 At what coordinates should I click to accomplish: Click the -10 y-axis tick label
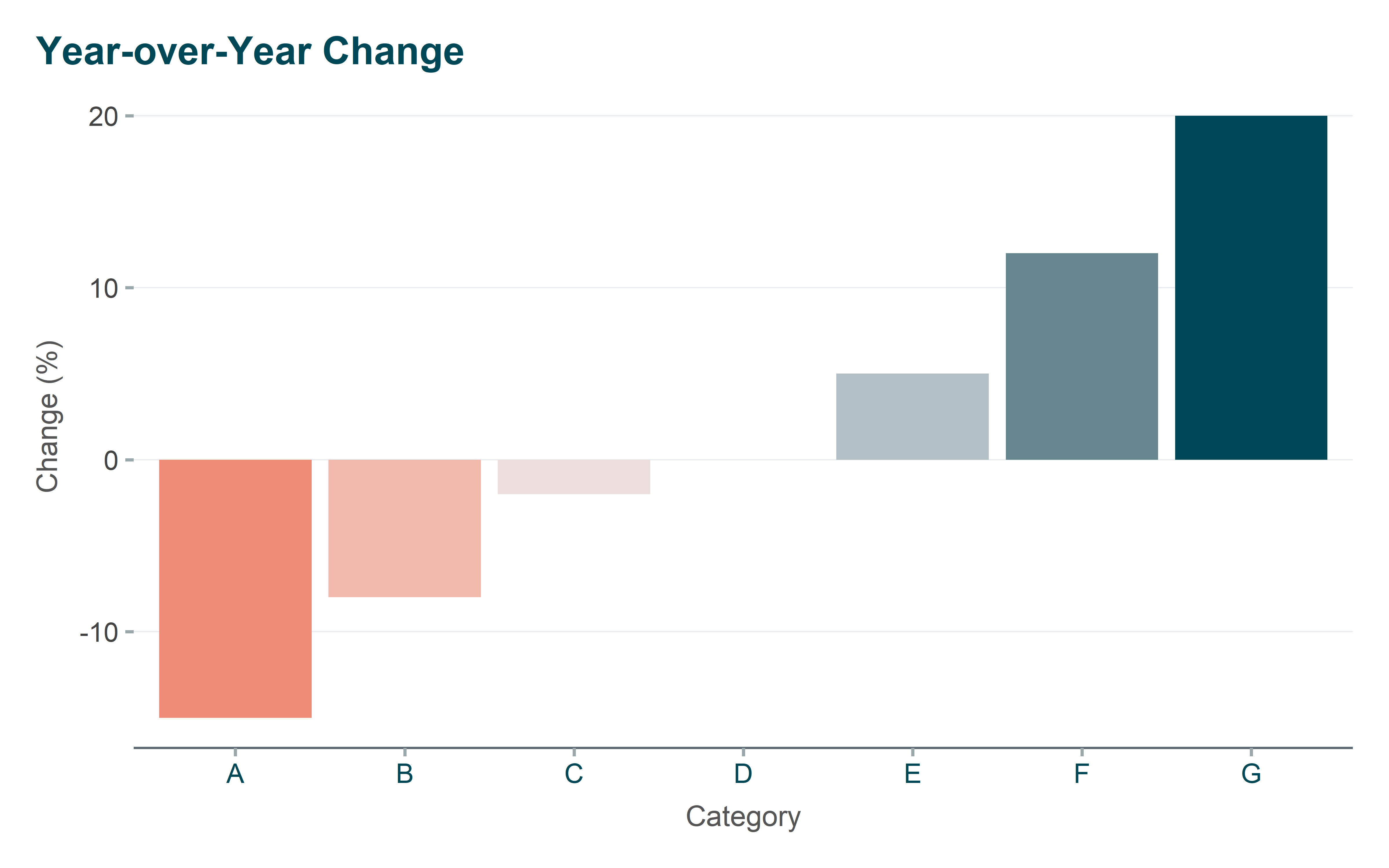click(x=99, y=633)
